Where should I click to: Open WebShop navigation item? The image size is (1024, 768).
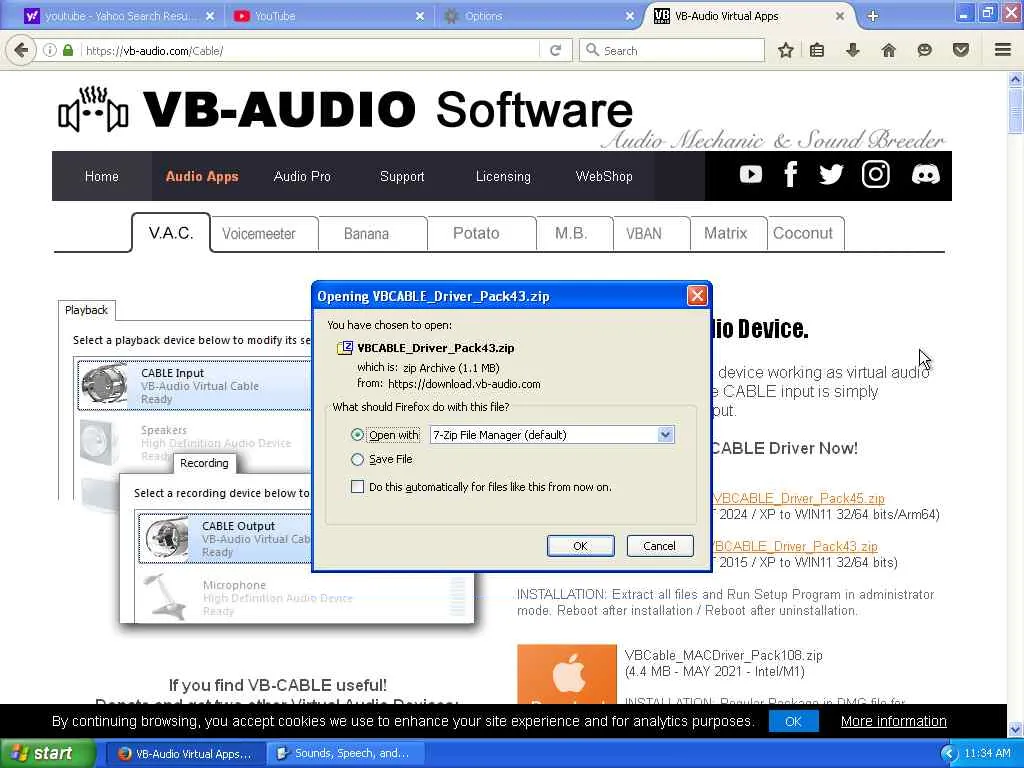(x=604, y=176)
